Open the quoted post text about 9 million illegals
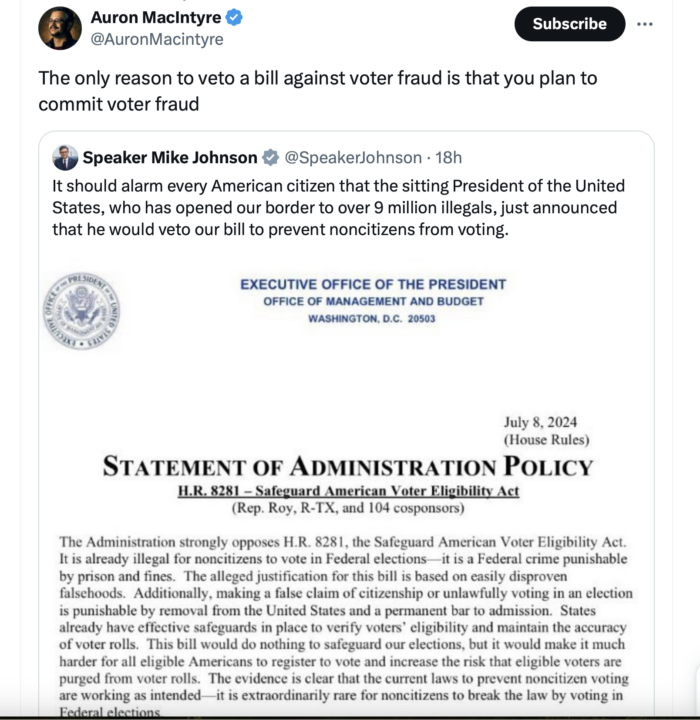The height and width of the screenshot is (720, 700). coord(339,208)
